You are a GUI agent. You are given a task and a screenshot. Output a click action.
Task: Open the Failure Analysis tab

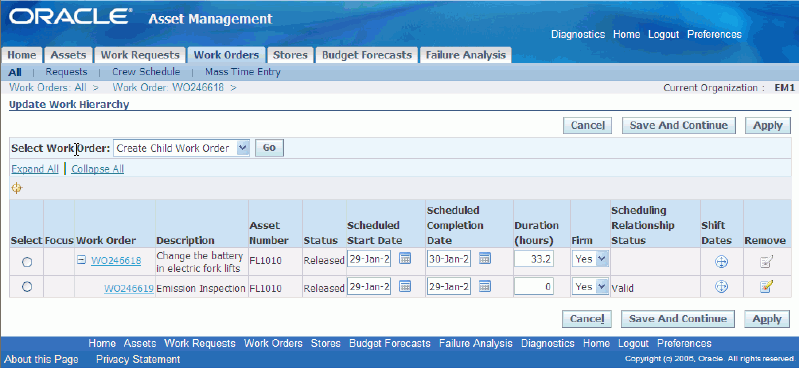pos(465,55)
